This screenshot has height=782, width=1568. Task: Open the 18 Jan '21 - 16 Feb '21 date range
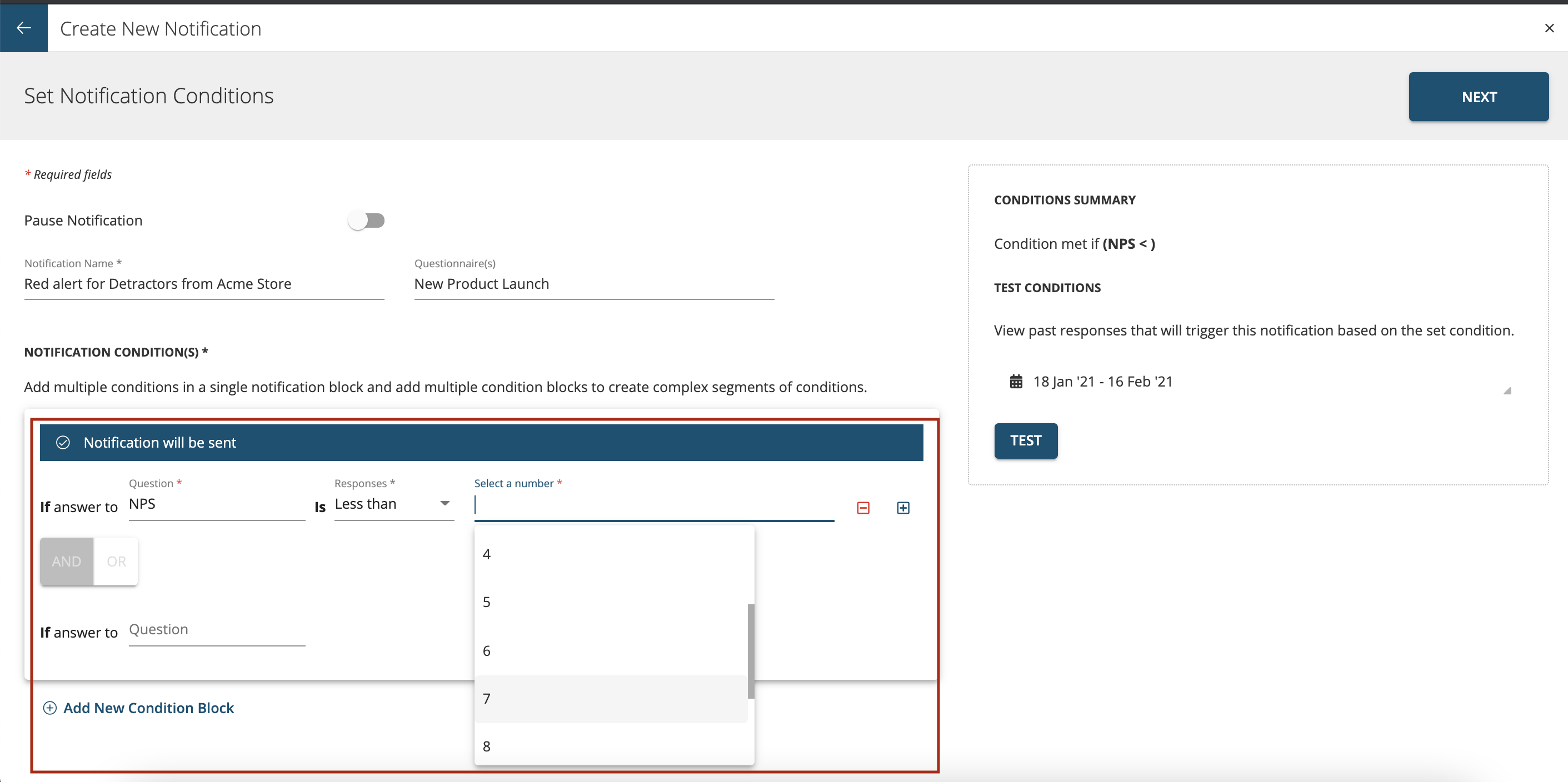click(x=1102, y=382)
